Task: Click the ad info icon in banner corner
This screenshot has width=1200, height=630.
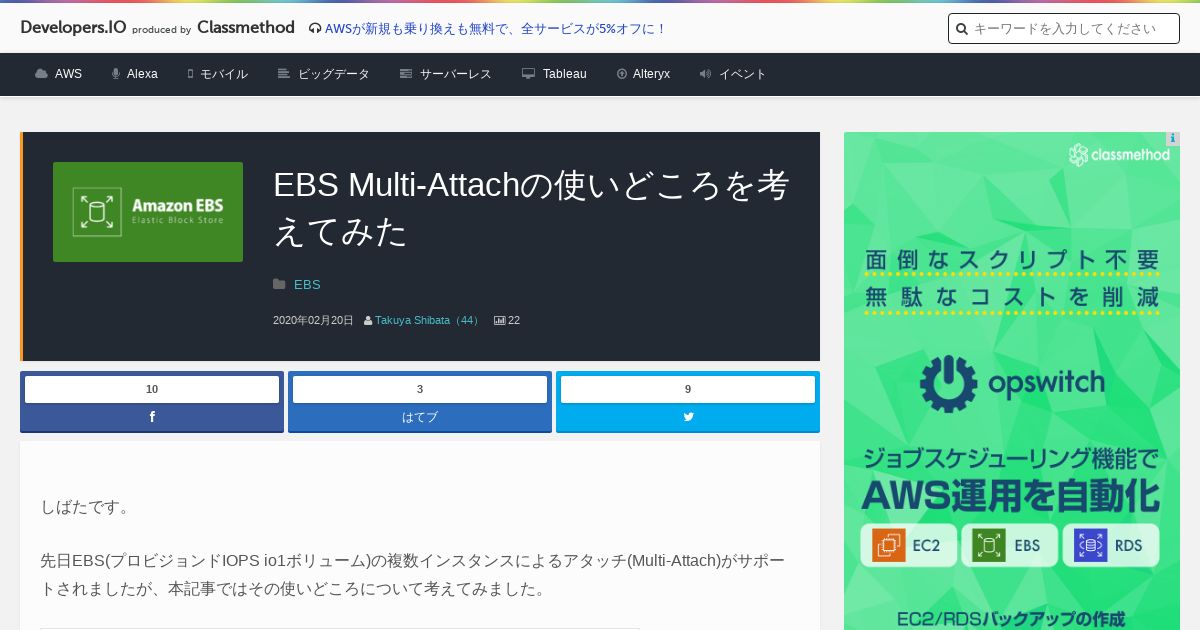Action: click(x=1172, y=139)
